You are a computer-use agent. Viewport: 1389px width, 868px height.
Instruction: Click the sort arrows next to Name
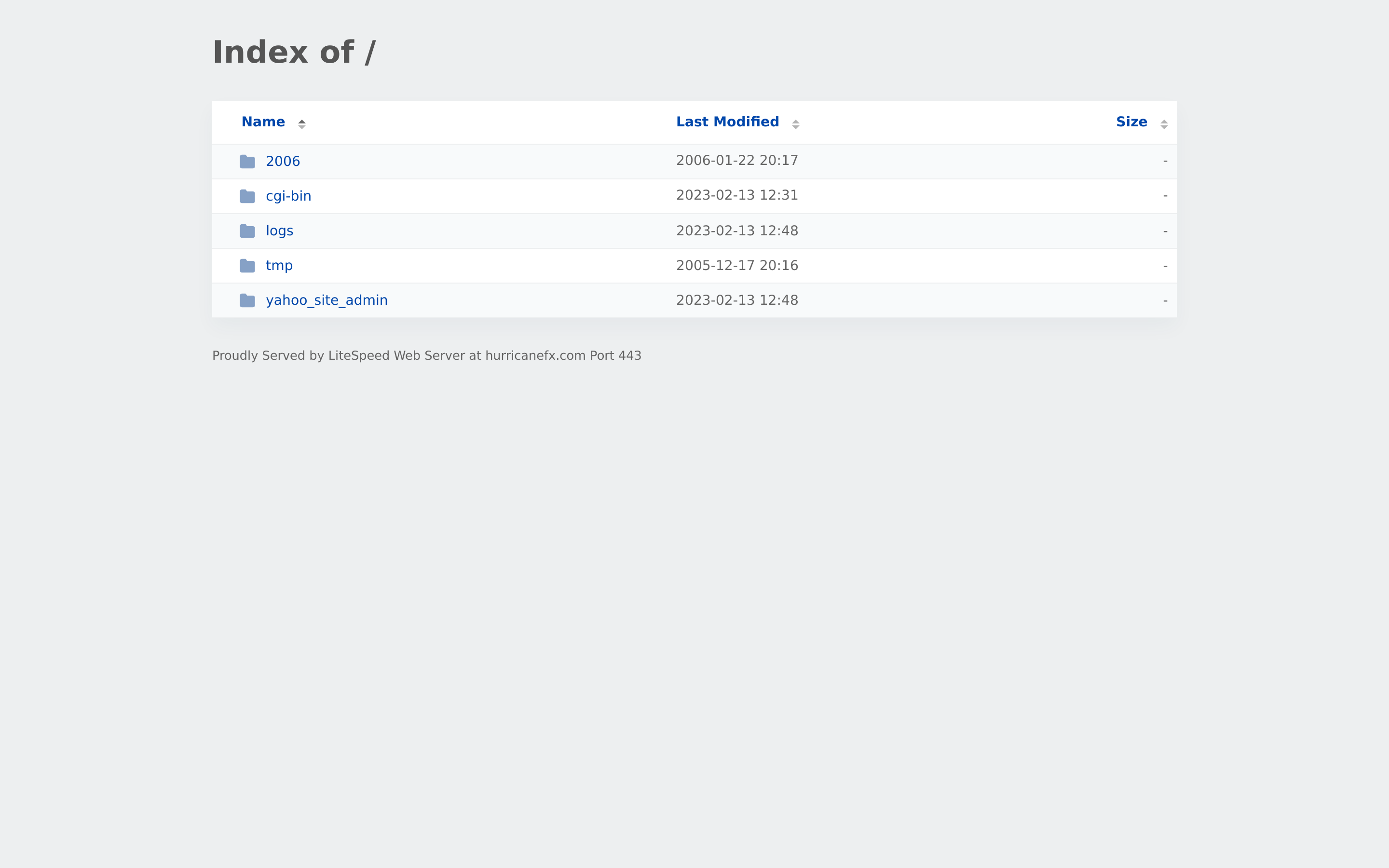(302, 123)
